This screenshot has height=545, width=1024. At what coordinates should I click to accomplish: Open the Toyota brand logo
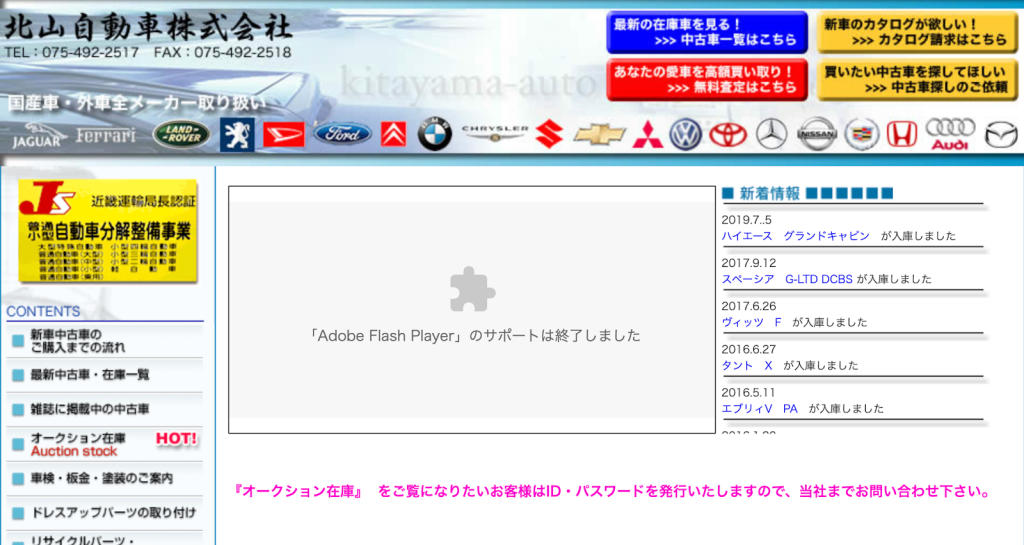point(728,134)
